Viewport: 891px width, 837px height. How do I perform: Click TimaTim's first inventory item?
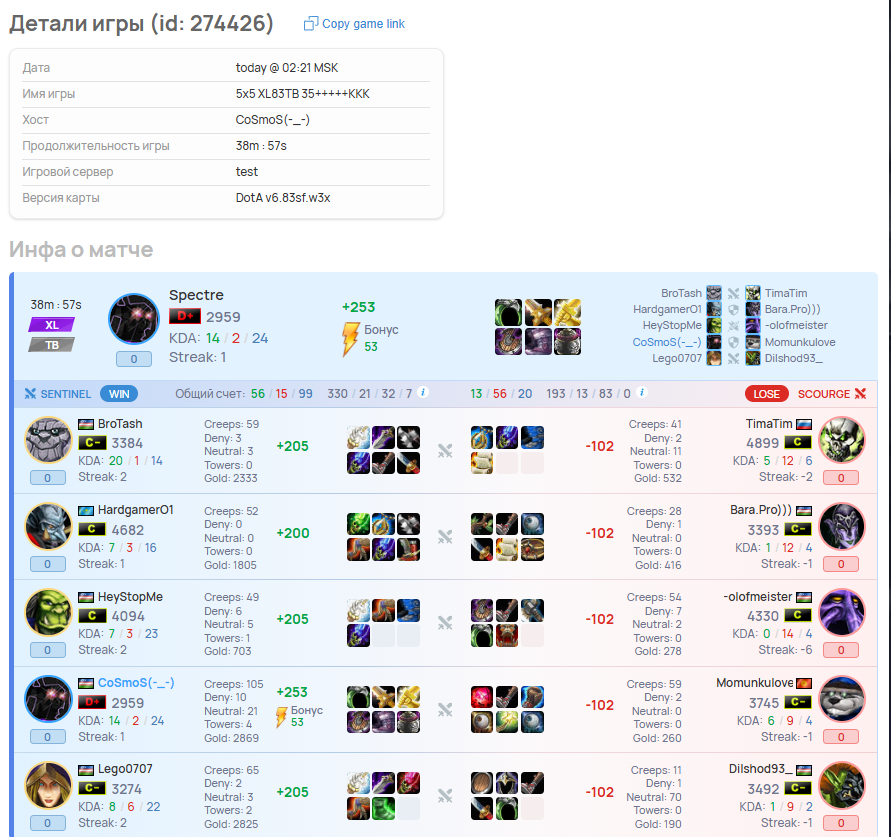point(482,438)
